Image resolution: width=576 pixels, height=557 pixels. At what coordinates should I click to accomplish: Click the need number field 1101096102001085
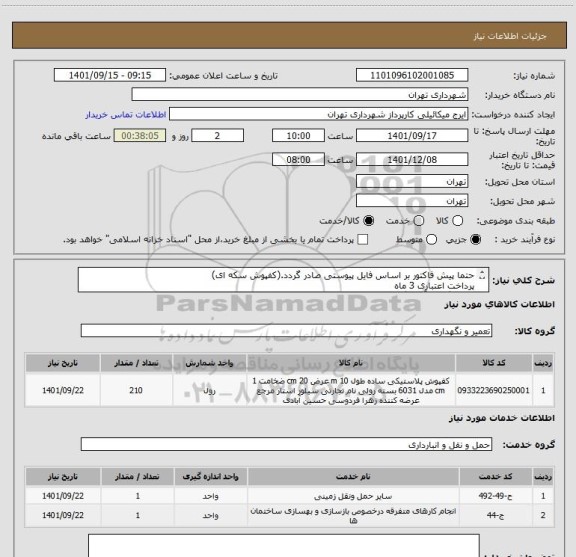click(x=412, y=75)
